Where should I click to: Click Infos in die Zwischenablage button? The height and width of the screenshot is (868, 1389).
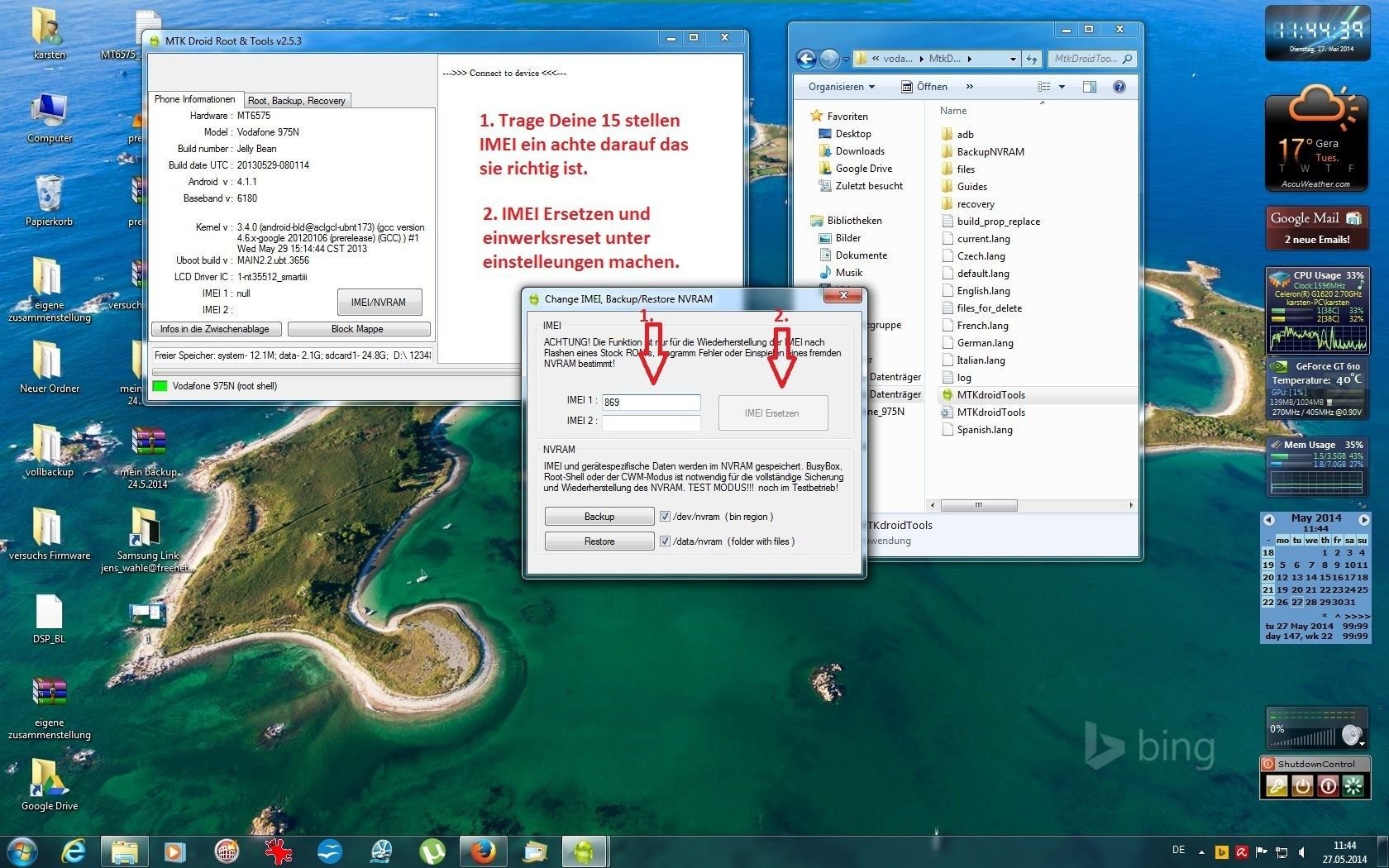pos(215,329)
